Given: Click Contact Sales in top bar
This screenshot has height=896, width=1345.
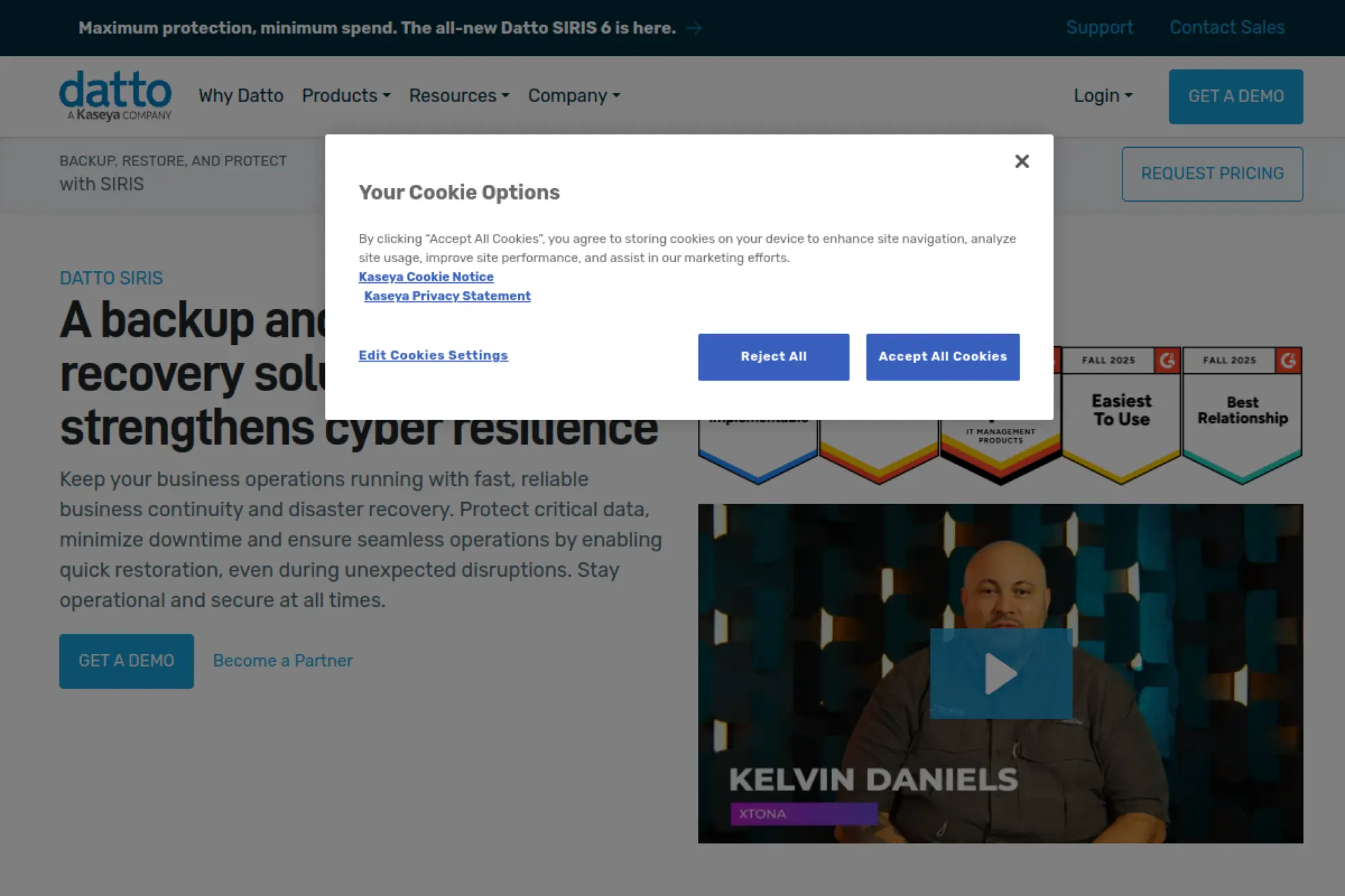Looking at the screenshot, I should tap(1227, 28).
